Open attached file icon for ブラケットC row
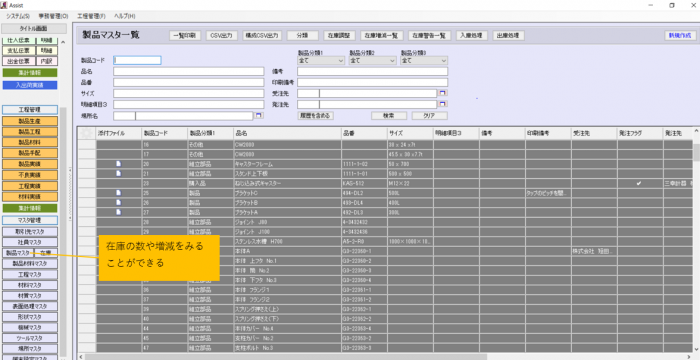Image resolution: width=700 pixels, height=360 pixels. pos(118,193)
